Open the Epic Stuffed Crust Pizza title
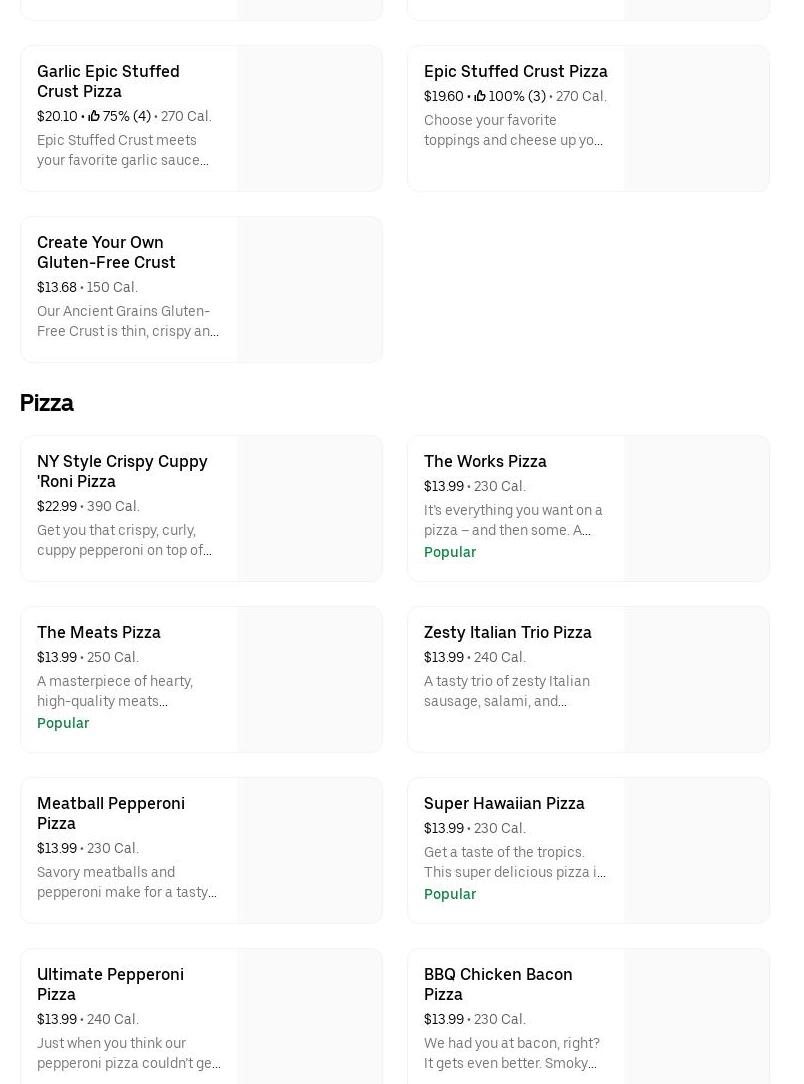Image resolution: width=804 pixels, height=1084 pixels. coord(515,71)
